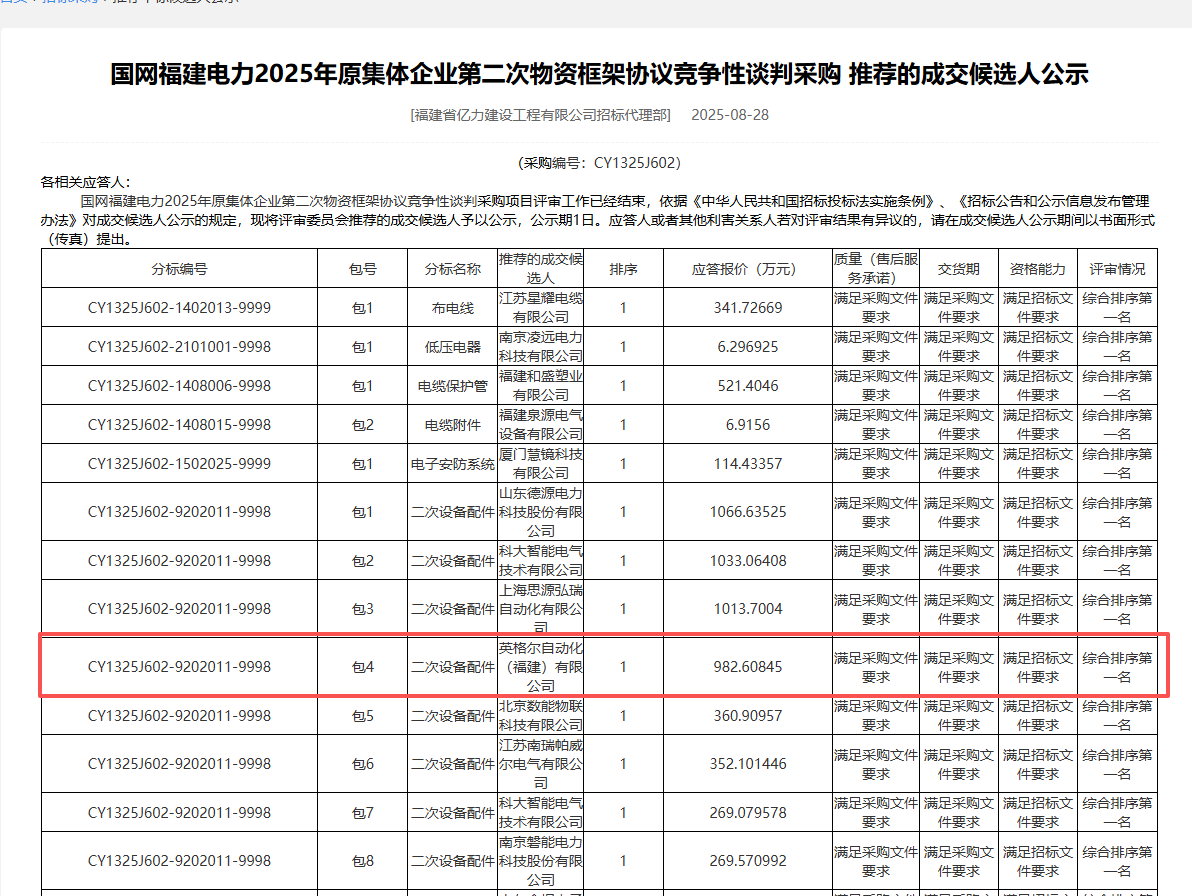This screenshot has width=1192, height=896.
Task: Click the 布电线 lot name cell
Action: (453, 308)
